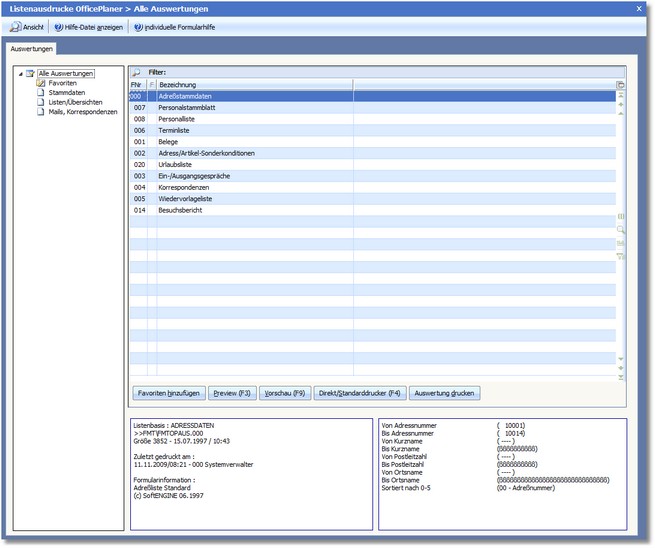Click the Listen/Übersichten document icon
This screenshot has height=548, width=655.
click(41, 102)
